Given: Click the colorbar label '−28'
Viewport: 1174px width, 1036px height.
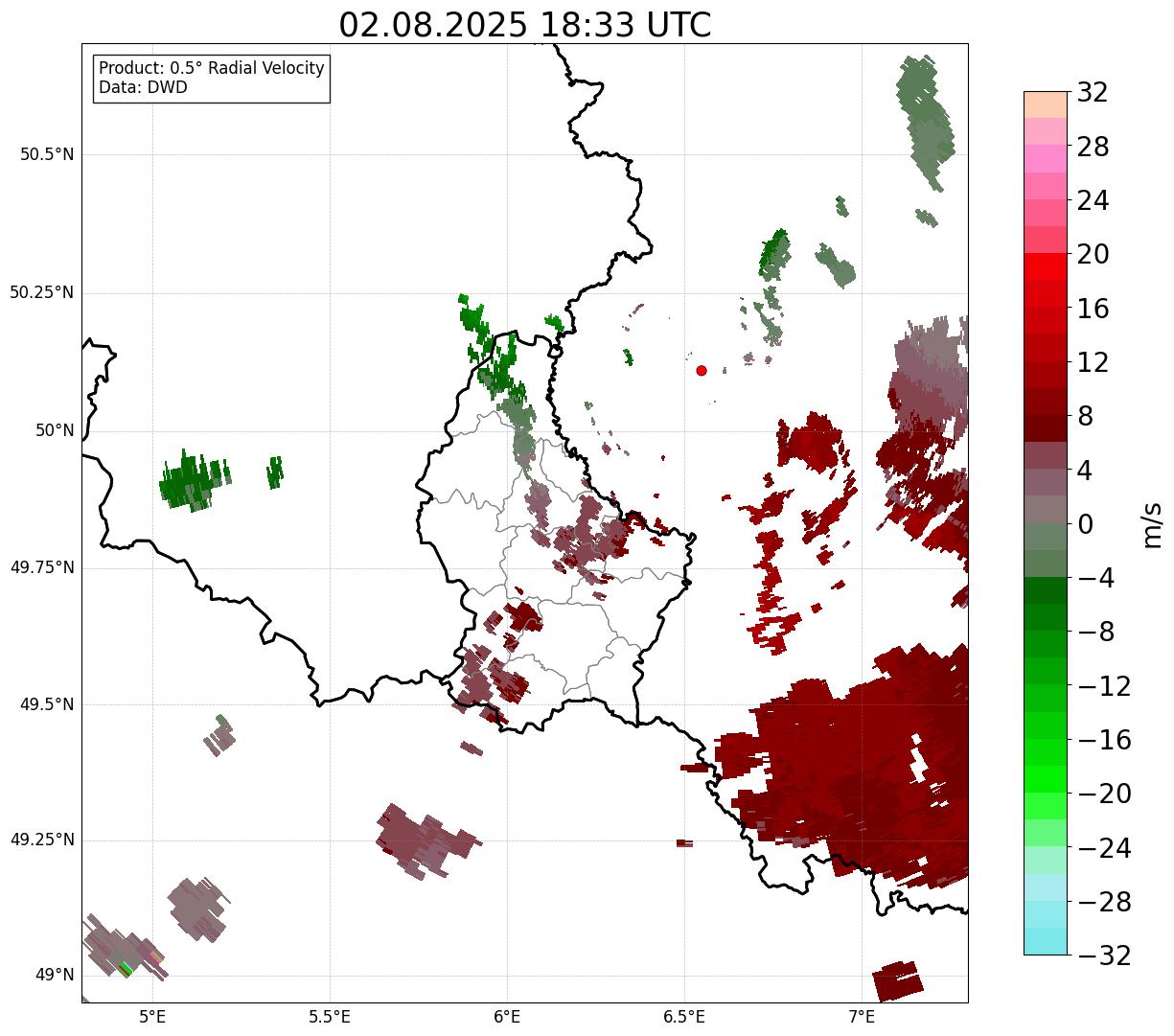Looking at the screenshot, I should click(x=1103, y=902).
